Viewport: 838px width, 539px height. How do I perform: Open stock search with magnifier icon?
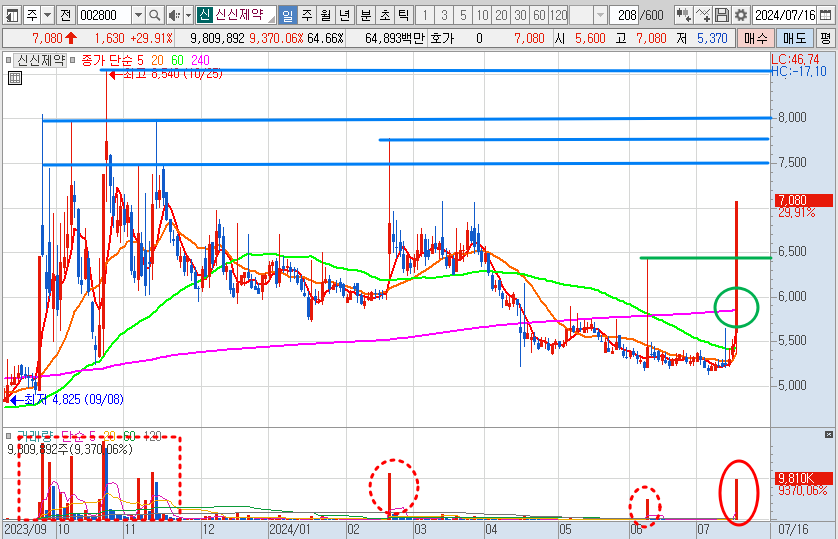coord(154,15)
